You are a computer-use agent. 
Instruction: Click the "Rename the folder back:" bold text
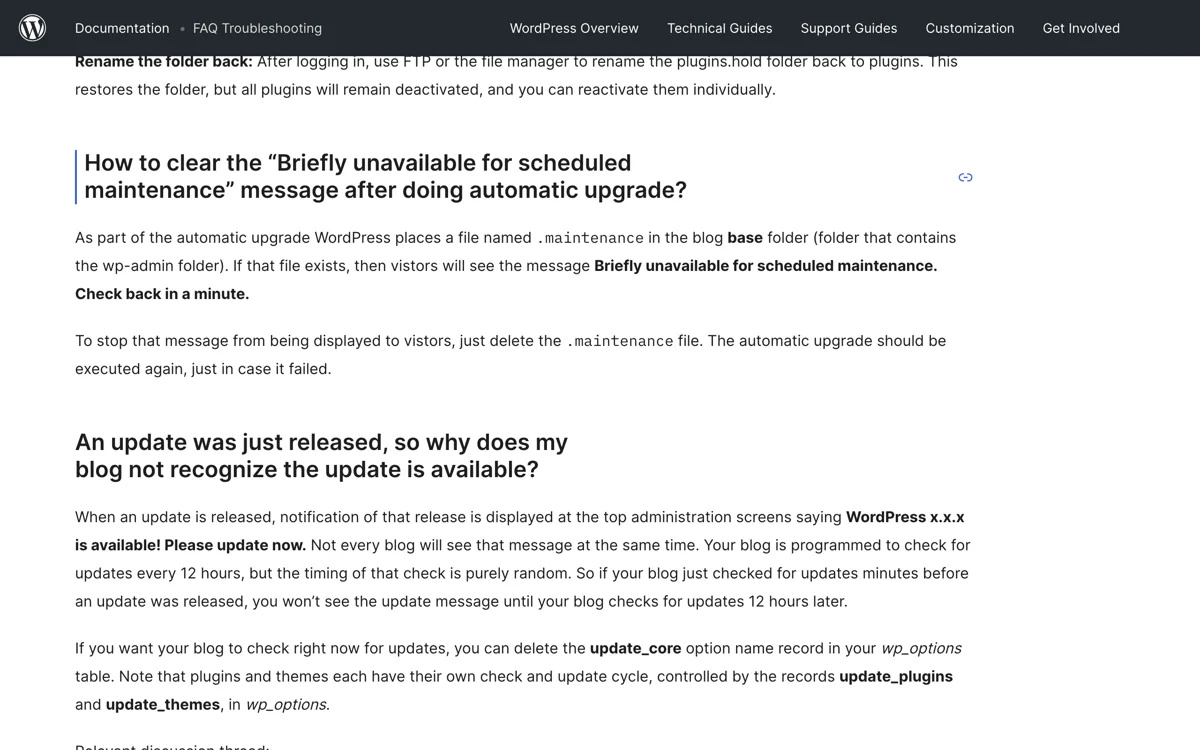click(x=164, y=61)
